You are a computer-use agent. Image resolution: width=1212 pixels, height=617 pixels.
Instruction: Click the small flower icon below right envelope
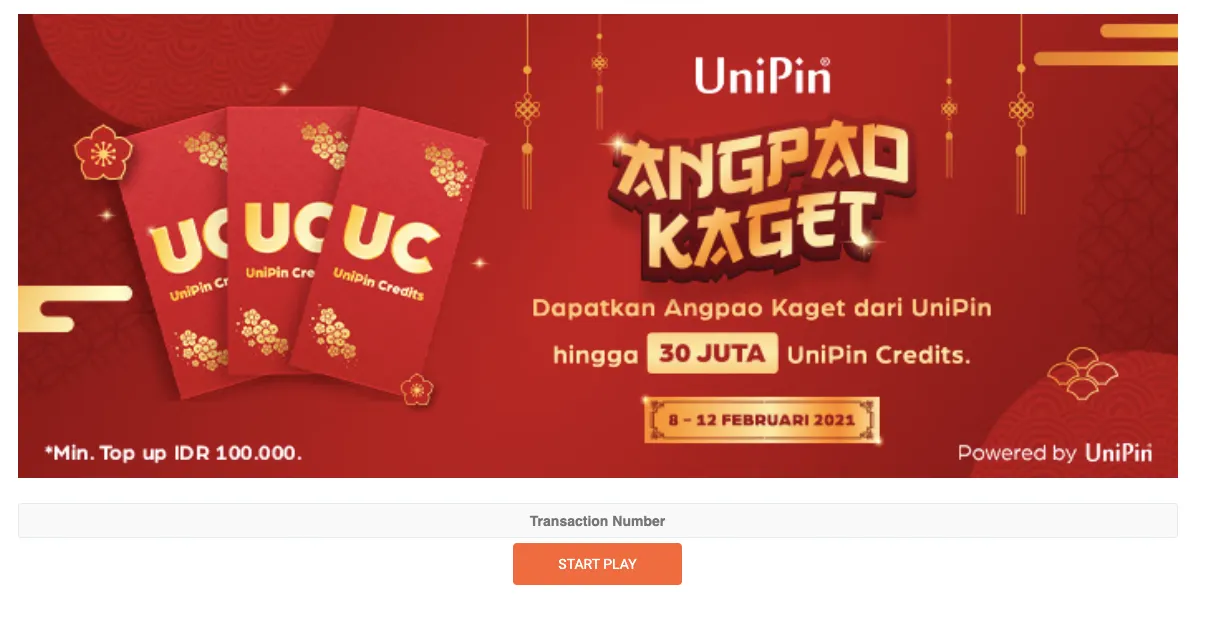coord(417,388)
